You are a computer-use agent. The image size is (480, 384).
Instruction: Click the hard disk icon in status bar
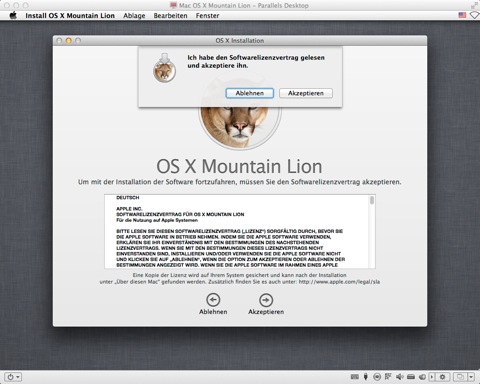point(411,377)
